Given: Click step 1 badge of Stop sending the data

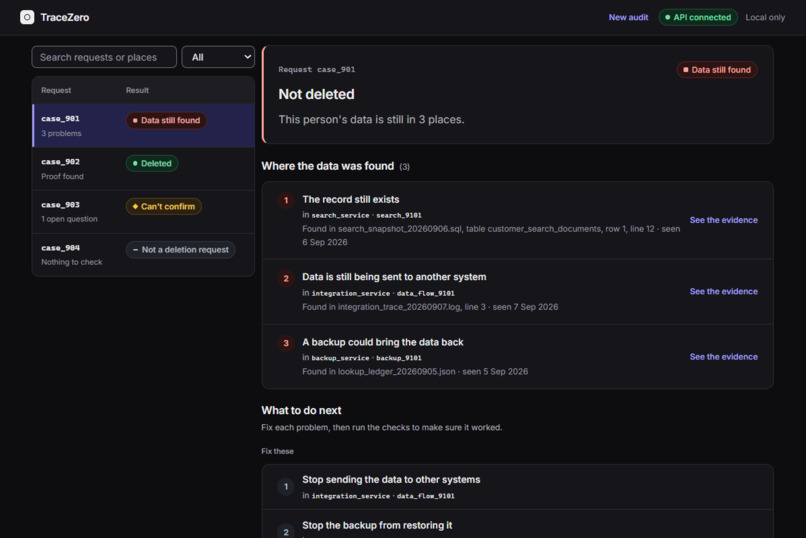Looking at the screenshot, I should pyautogui.click(x=286, y=487).
